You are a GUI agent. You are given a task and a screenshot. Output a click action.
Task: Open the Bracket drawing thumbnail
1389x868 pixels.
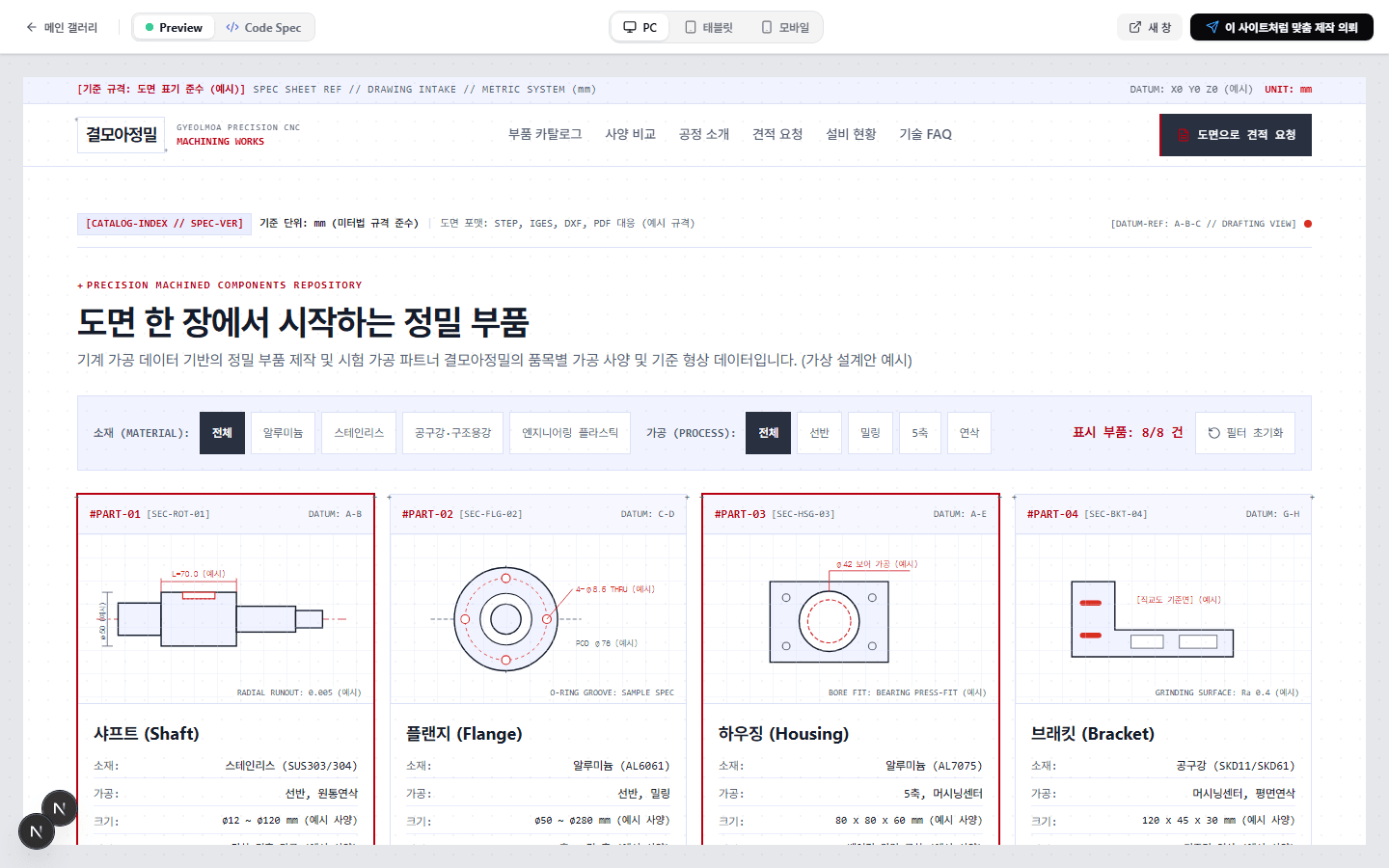click(1163, 618)
